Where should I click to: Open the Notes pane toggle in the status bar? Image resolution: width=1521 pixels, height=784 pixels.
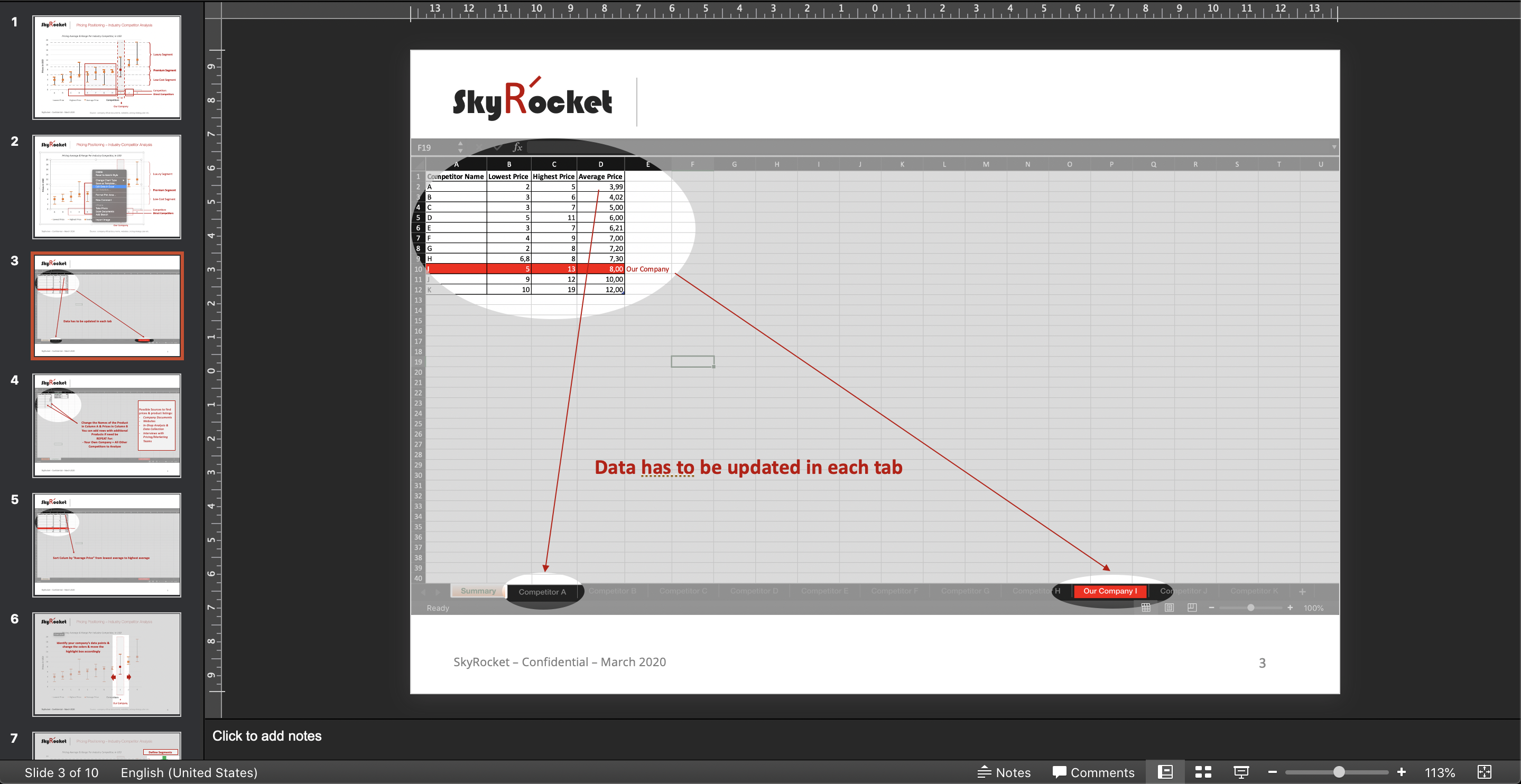click(x=1004, y=772)
